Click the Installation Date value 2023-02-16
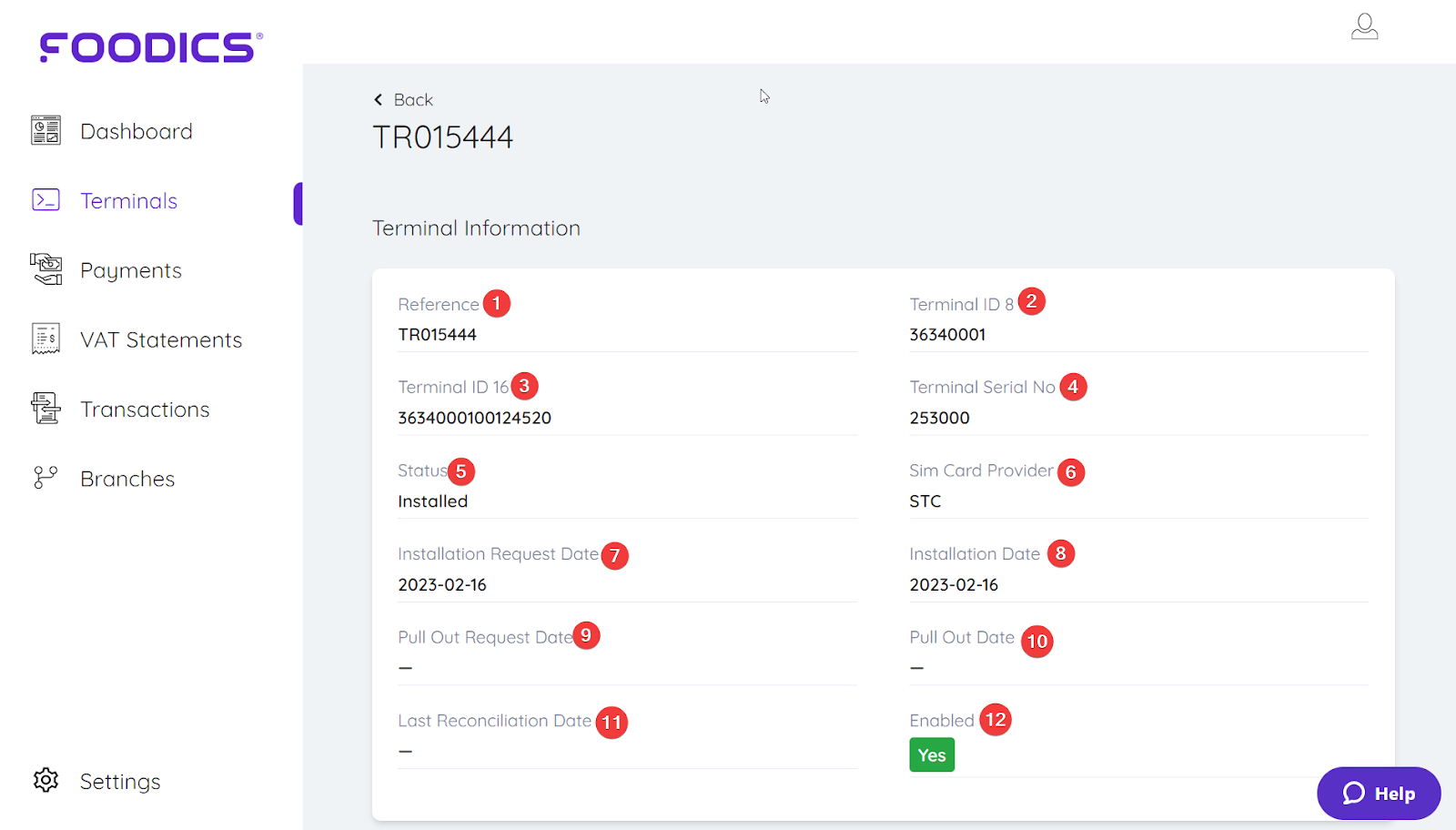The height and width of the screenshot is (830, 1456). click(x=954, y=585)
